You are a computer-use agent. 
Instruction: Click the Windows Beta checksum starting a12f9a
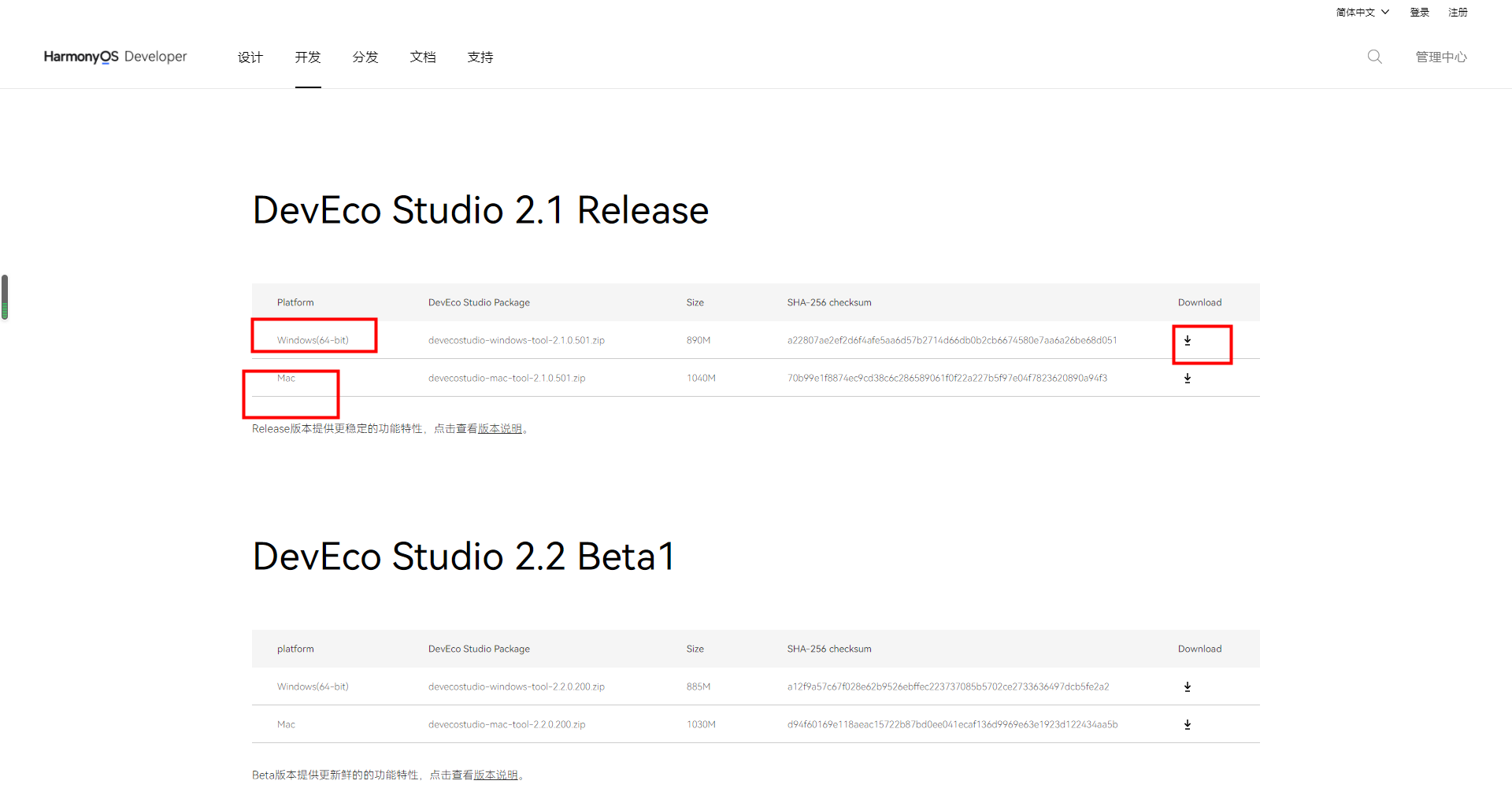(948, 687)
